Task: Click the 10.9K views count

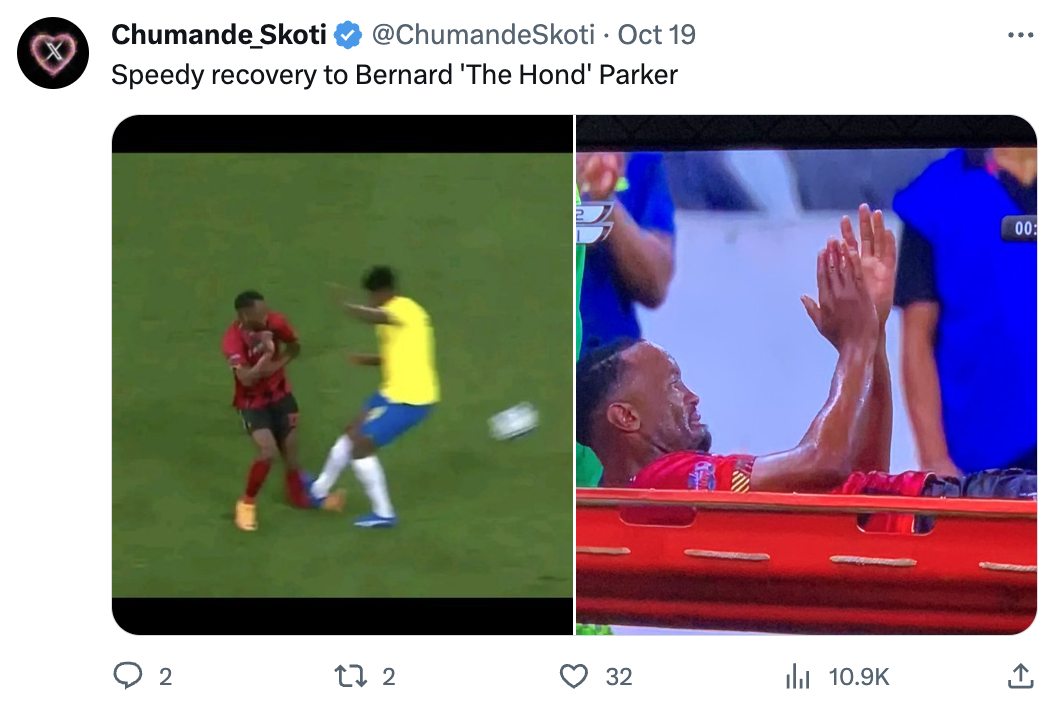Action: (x=859, y=677)
